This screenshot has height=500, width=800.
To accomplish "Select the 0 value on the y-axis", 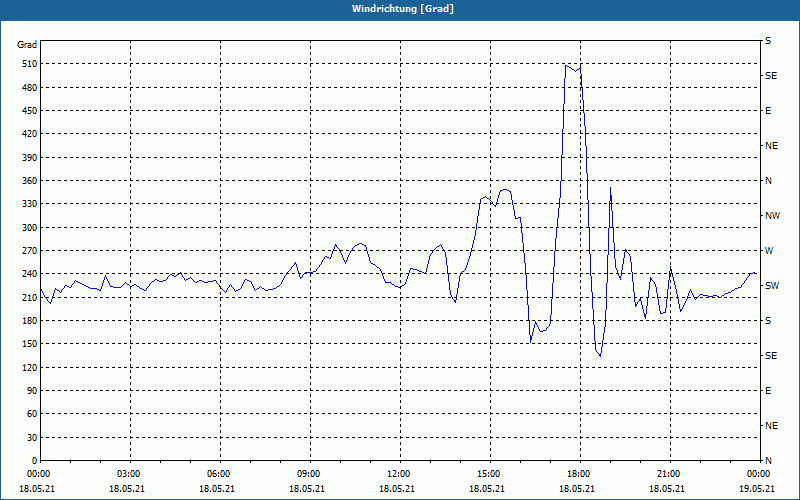I will 34,460.
